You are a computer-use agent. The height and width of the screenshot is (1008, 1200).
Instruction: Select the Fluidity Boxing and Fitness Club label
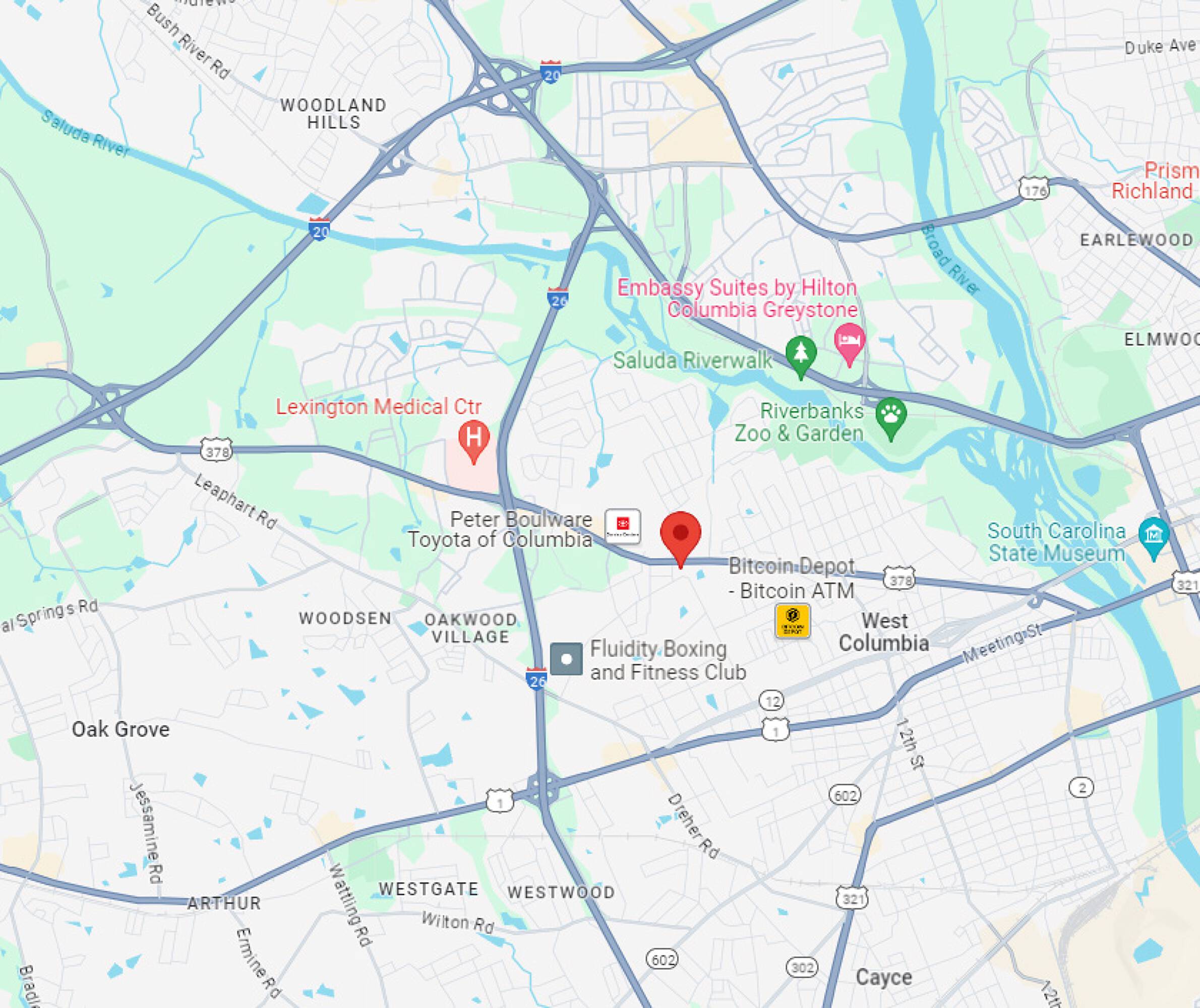click(x=668, y=661)
